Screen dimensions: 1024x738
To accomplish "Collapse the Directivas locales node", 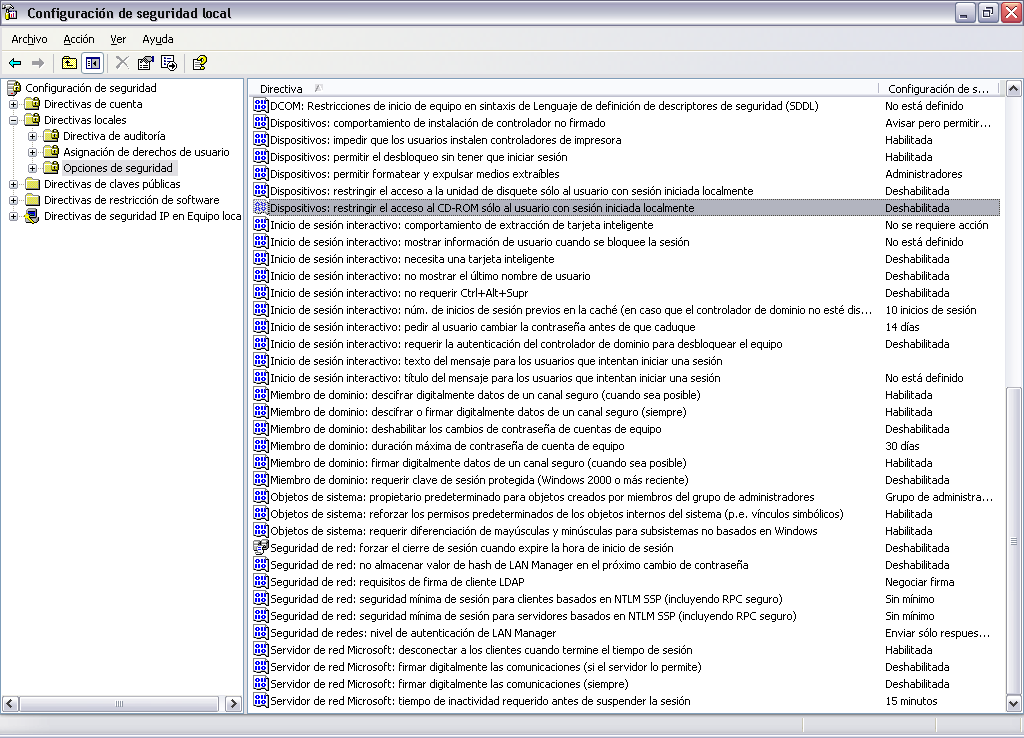I will (14, 120).
